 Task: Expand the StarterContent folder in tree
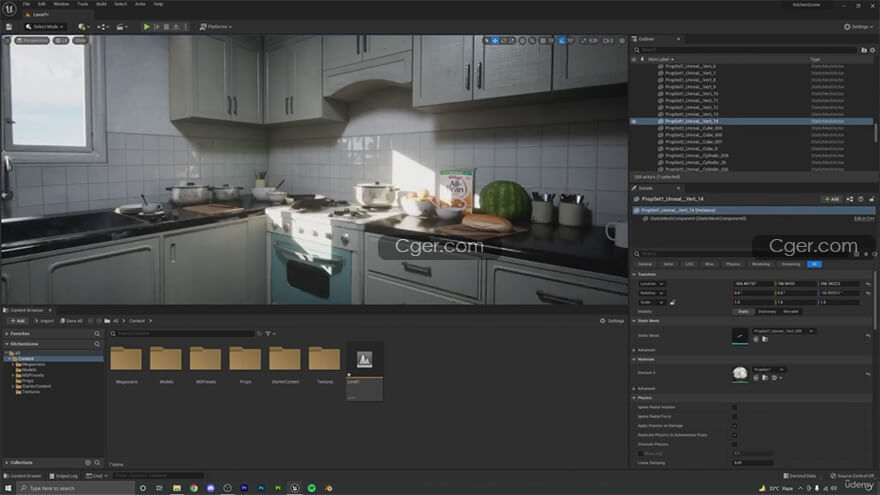(13, 386)
